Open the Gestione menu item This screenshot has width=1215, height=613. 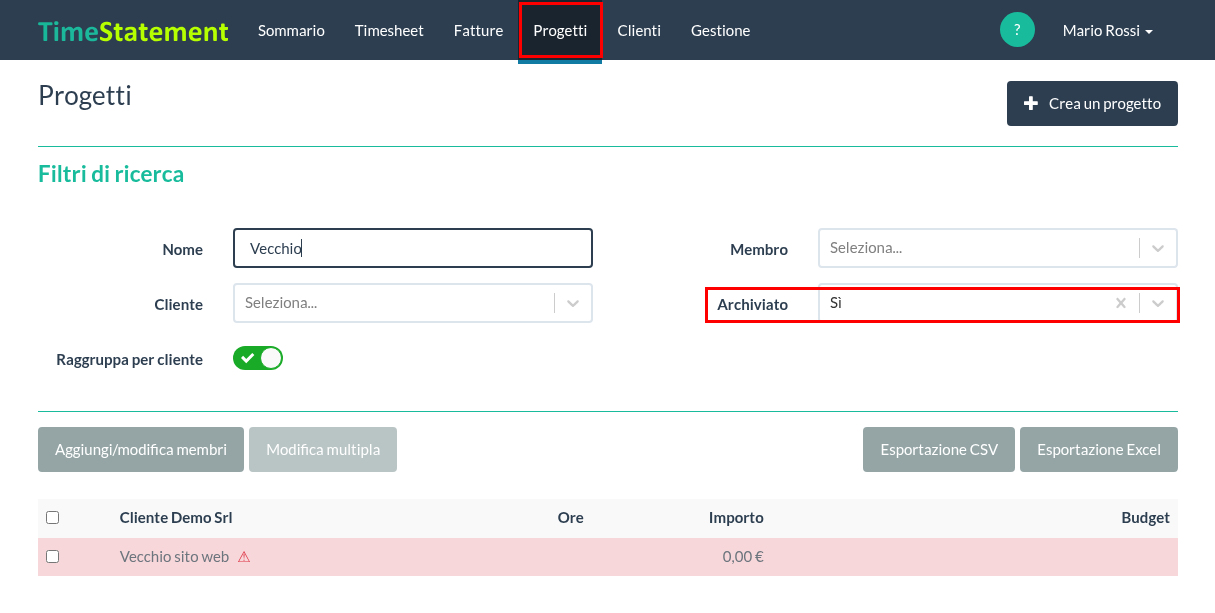[x=720, y=31]
